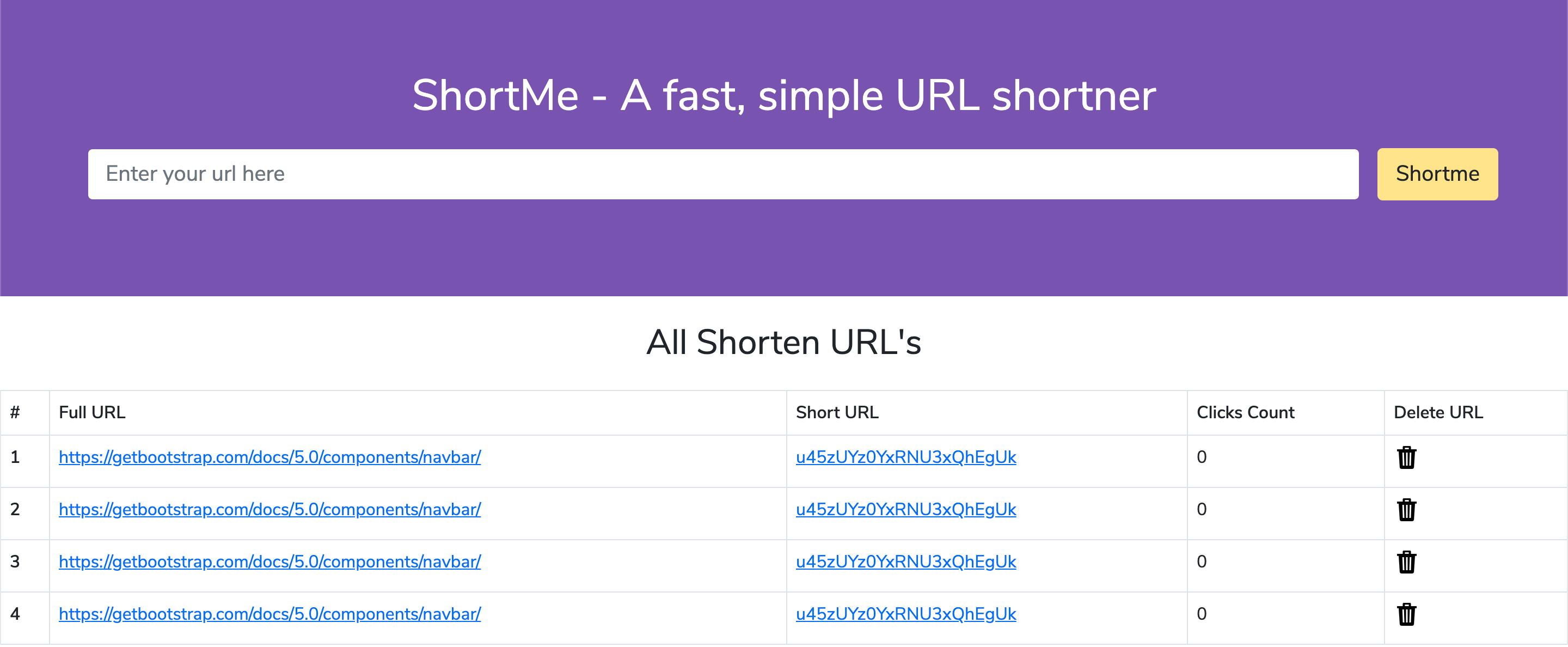
Task: Open the short URL in row 3
Action: click(906, 562)
